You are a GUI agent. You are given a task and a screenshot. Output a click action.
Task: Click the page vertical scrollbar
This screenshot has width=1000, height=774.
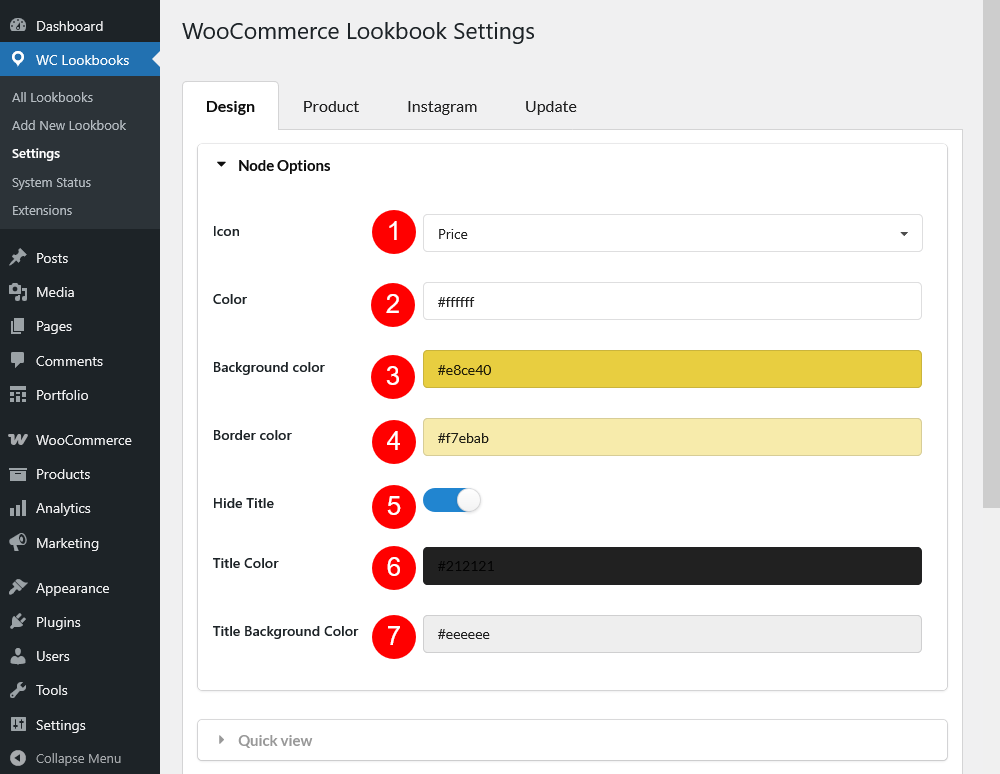pyautogui.click(x=991, y=254)
